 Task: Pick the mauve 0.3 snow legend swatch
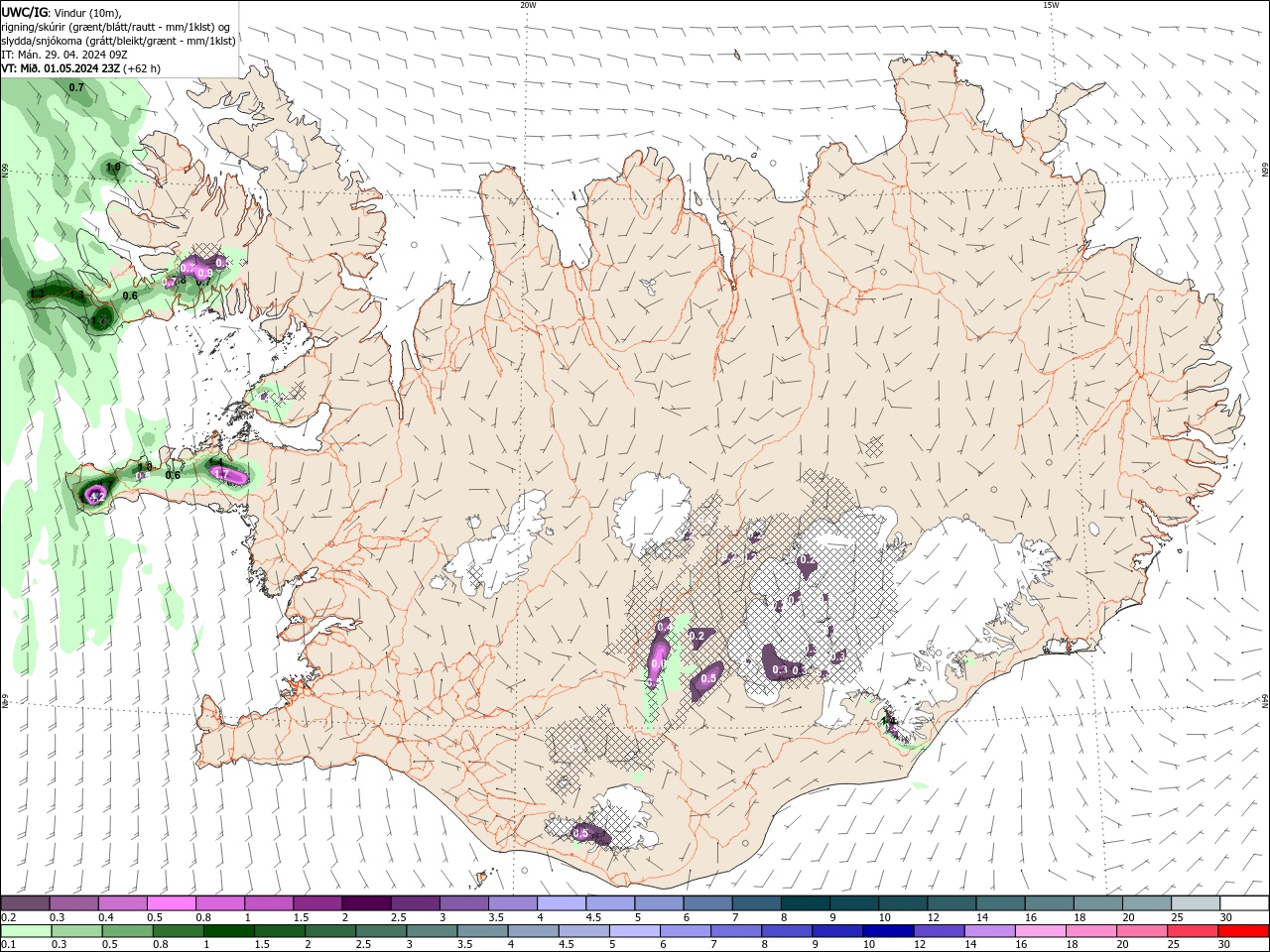pyautogui.click(x=73, y=903)
